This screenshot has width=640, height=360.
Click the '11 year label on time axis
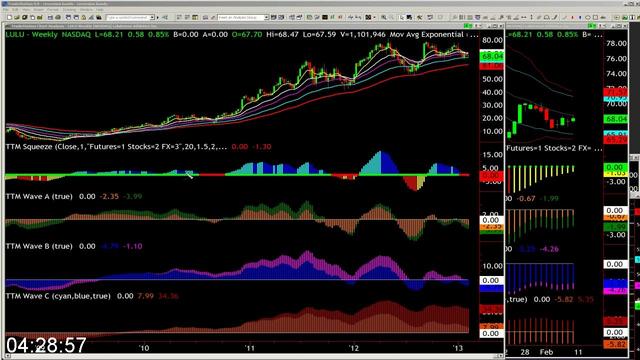(249, 348)
